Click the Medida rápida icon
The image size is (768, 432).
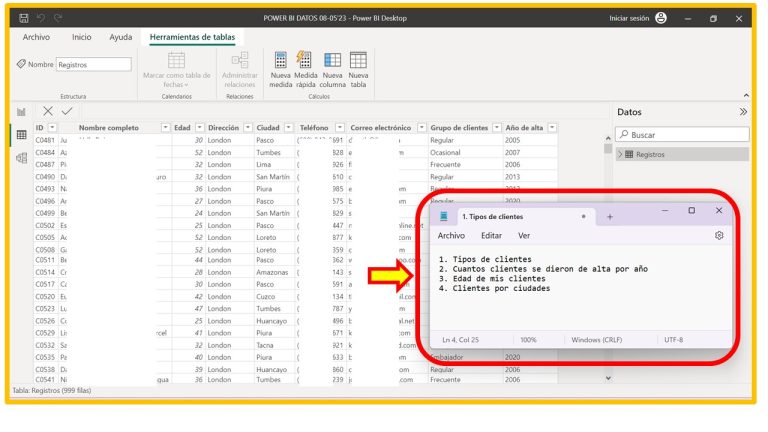click(x=306, y=62)
